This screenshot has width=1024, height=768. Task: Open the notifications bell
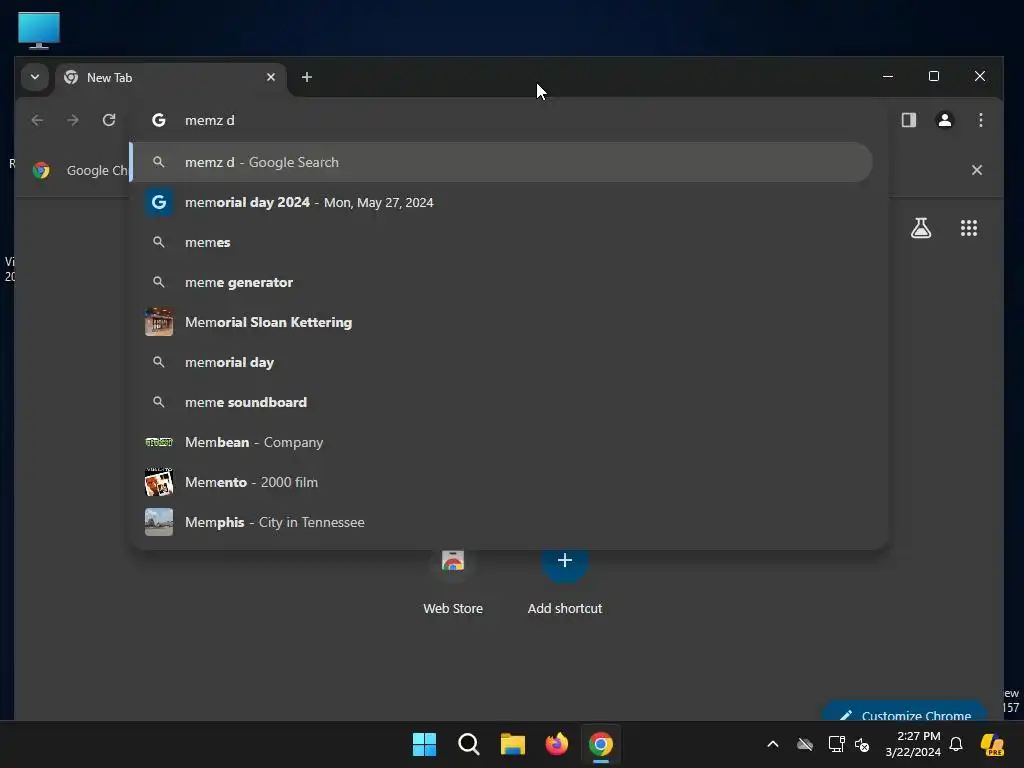tap(956, 744)
